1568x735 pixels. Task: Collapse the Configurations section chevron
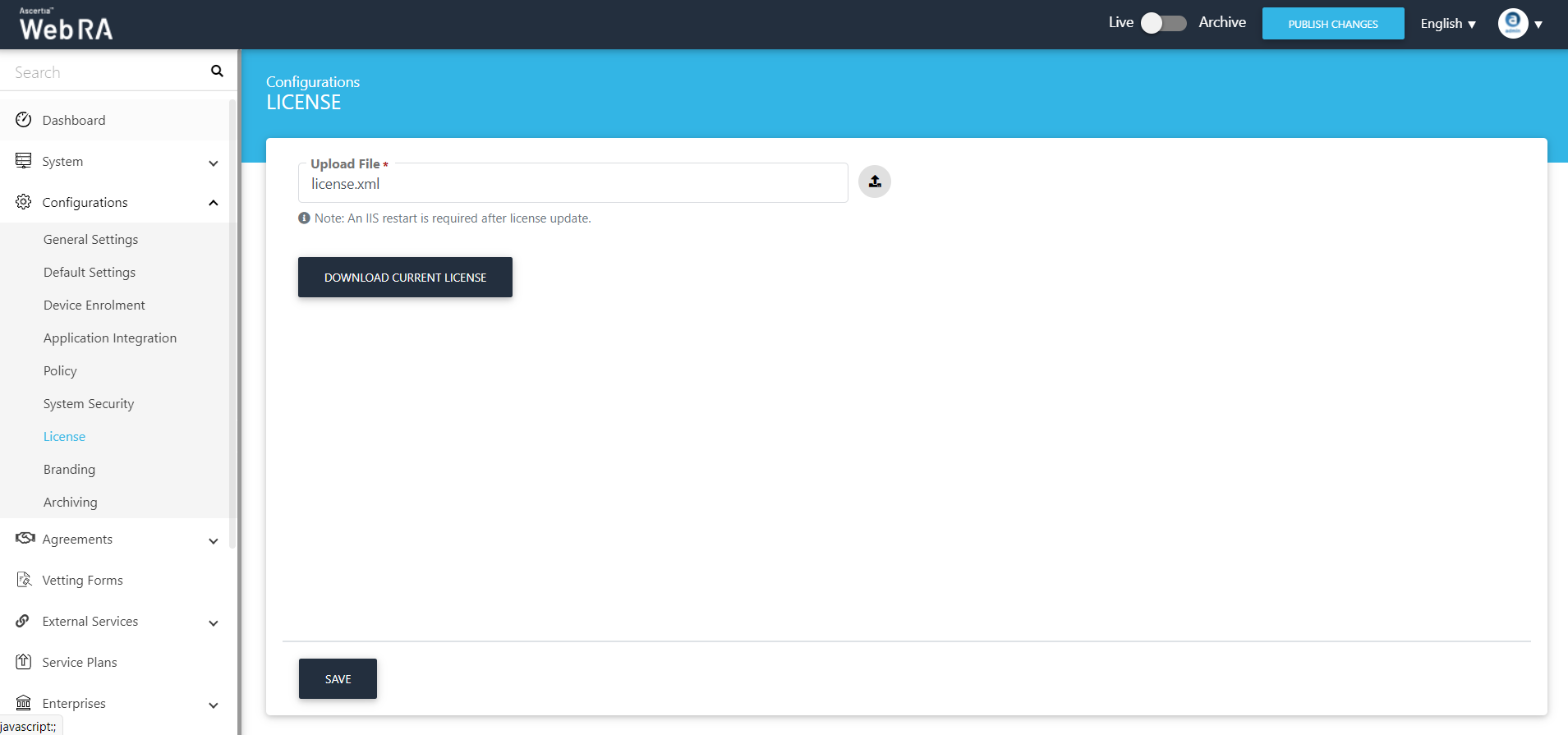coord(214,203)
